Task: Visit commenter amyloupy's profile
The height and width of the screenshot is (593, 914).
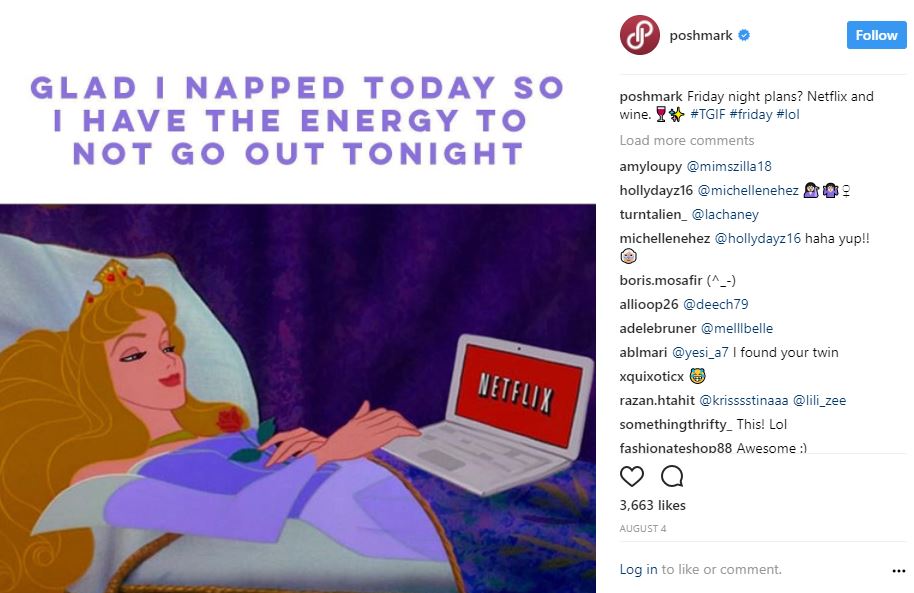Action: [x=651, y=167]
